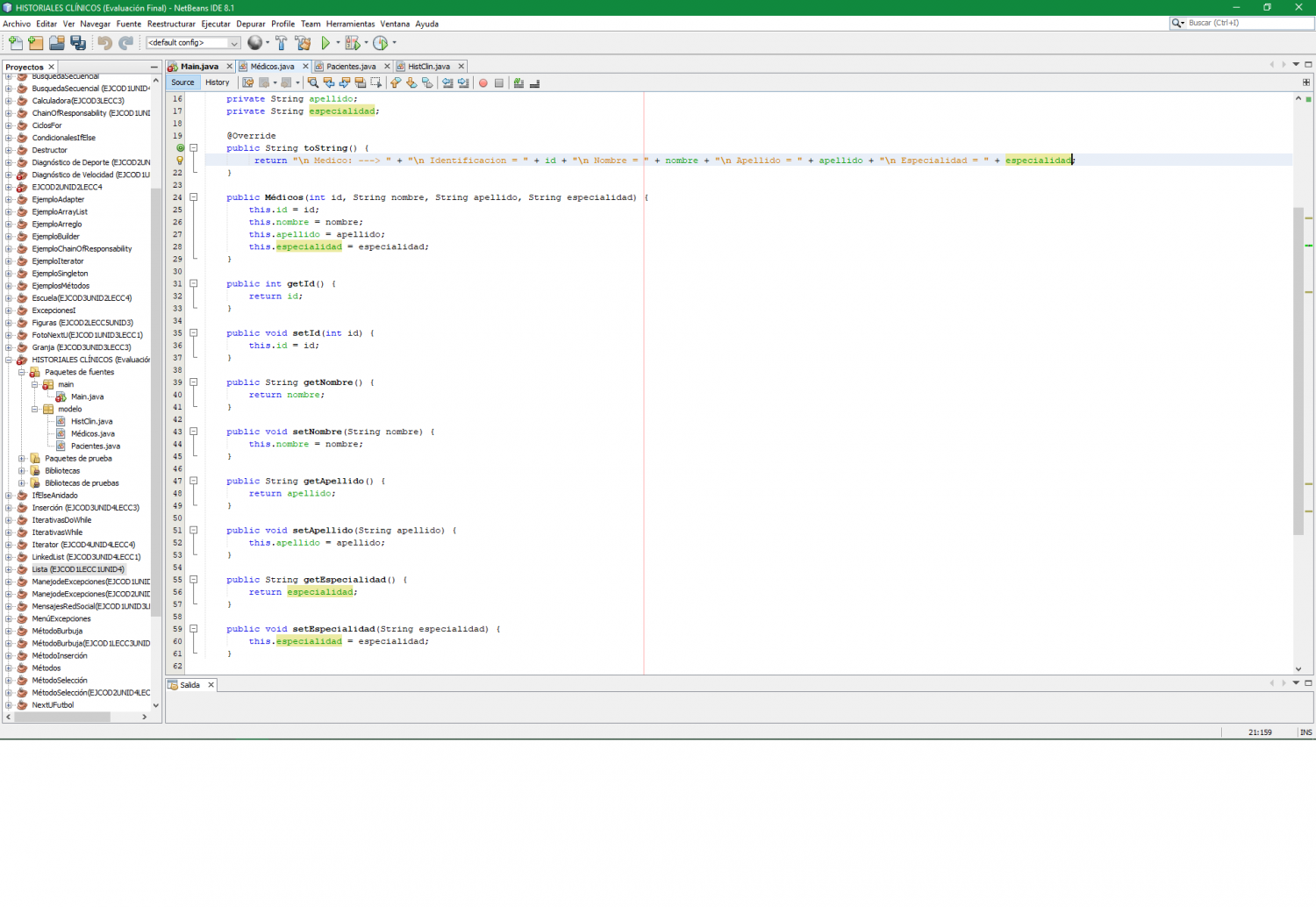
Task: Click Shift Line Right icon
Action: pyautogui.click(x=463, y=82)
